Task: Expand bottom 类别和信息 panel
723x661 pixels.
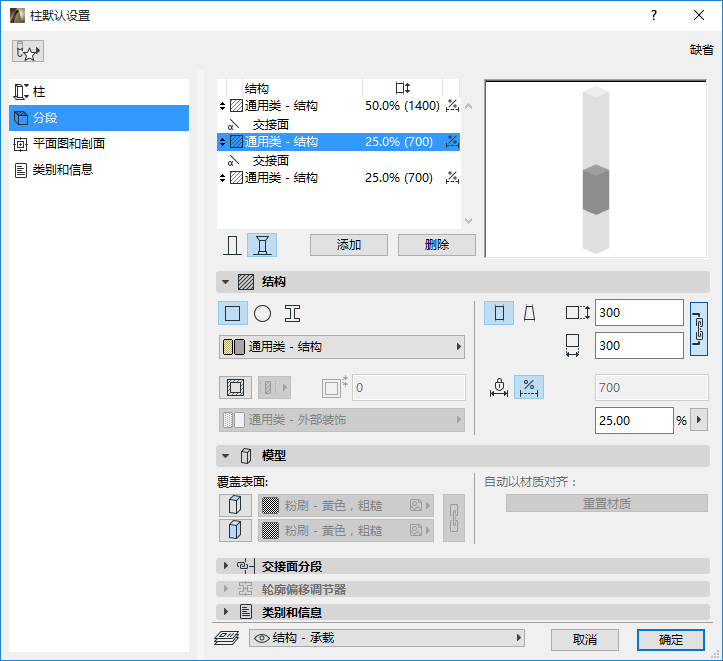Action: (225, 612)
